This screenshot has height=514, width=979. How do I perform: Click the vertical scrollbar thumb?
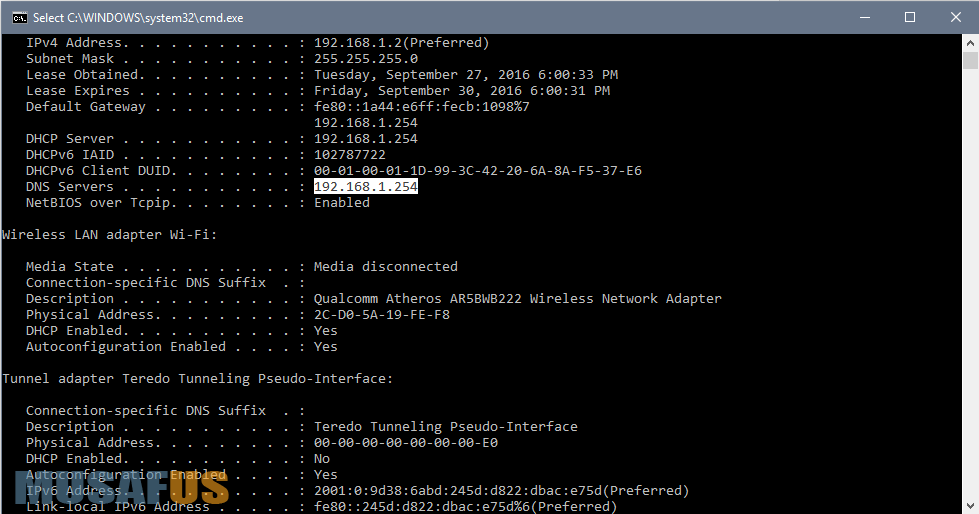(970, 61)
